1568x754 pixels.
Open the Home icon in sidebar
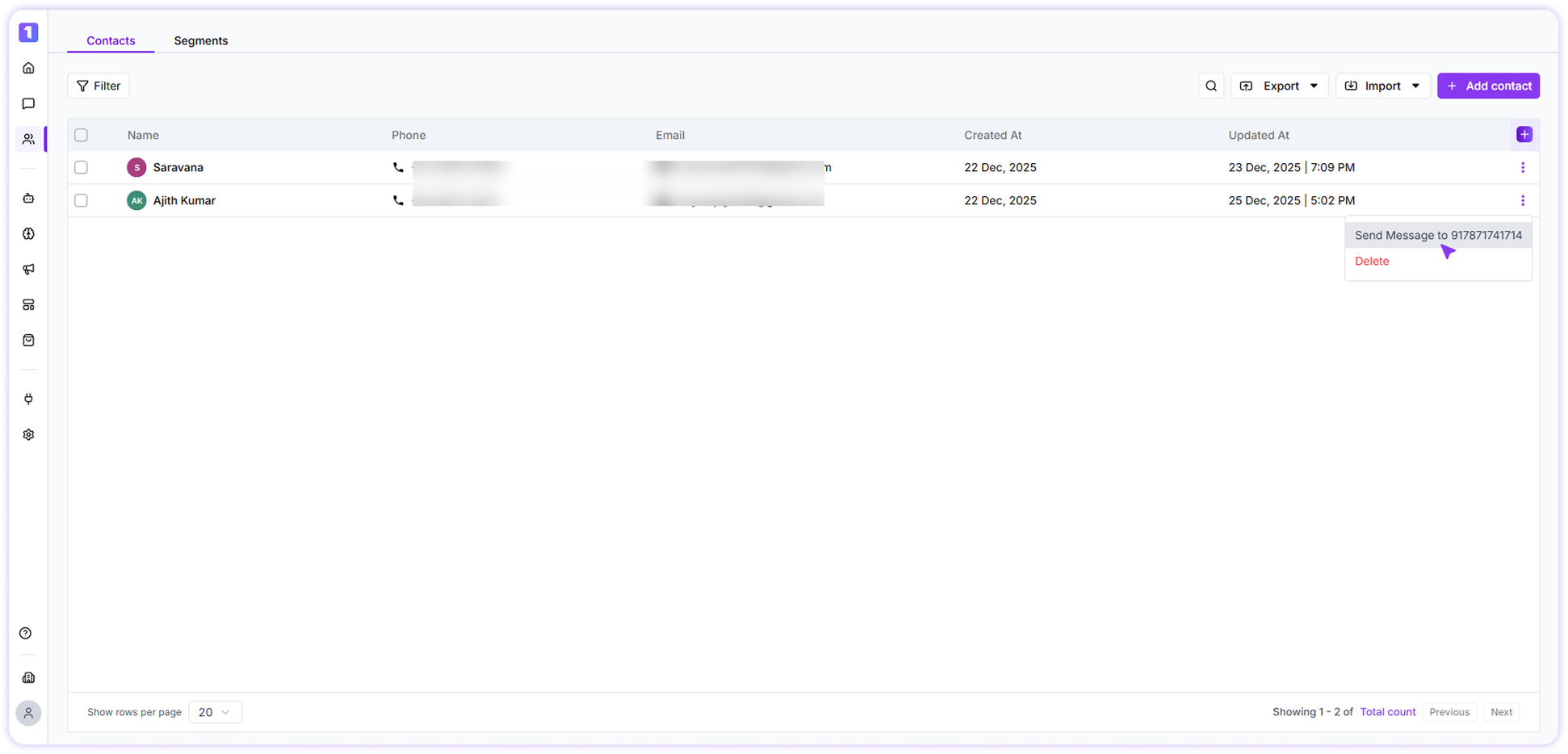[x=28, y=69]
